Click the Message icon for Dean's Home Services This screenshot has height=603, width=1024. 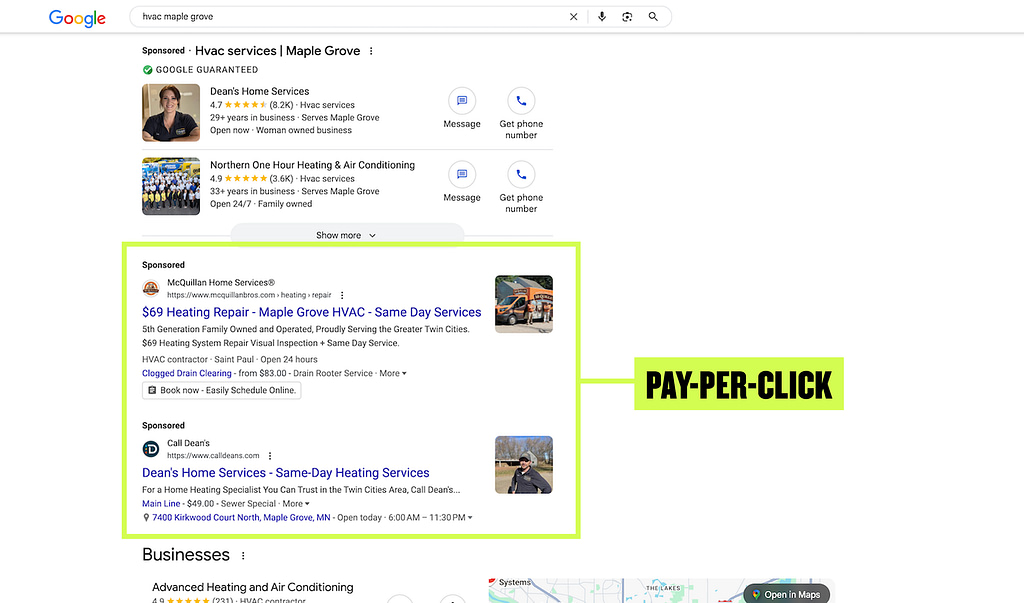(x=461, y=100)
